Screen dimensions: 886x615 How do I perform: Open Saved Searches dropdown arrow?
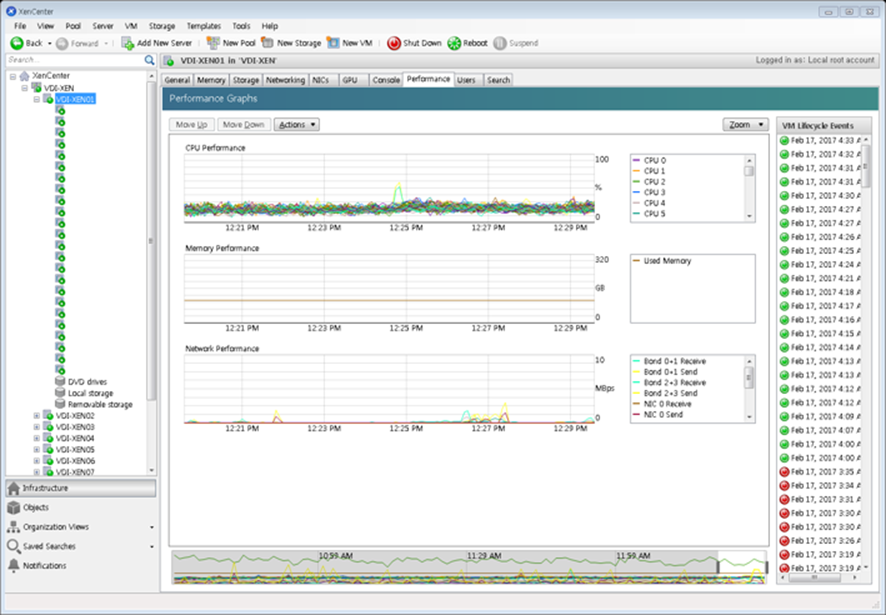(x=151, y=547)
